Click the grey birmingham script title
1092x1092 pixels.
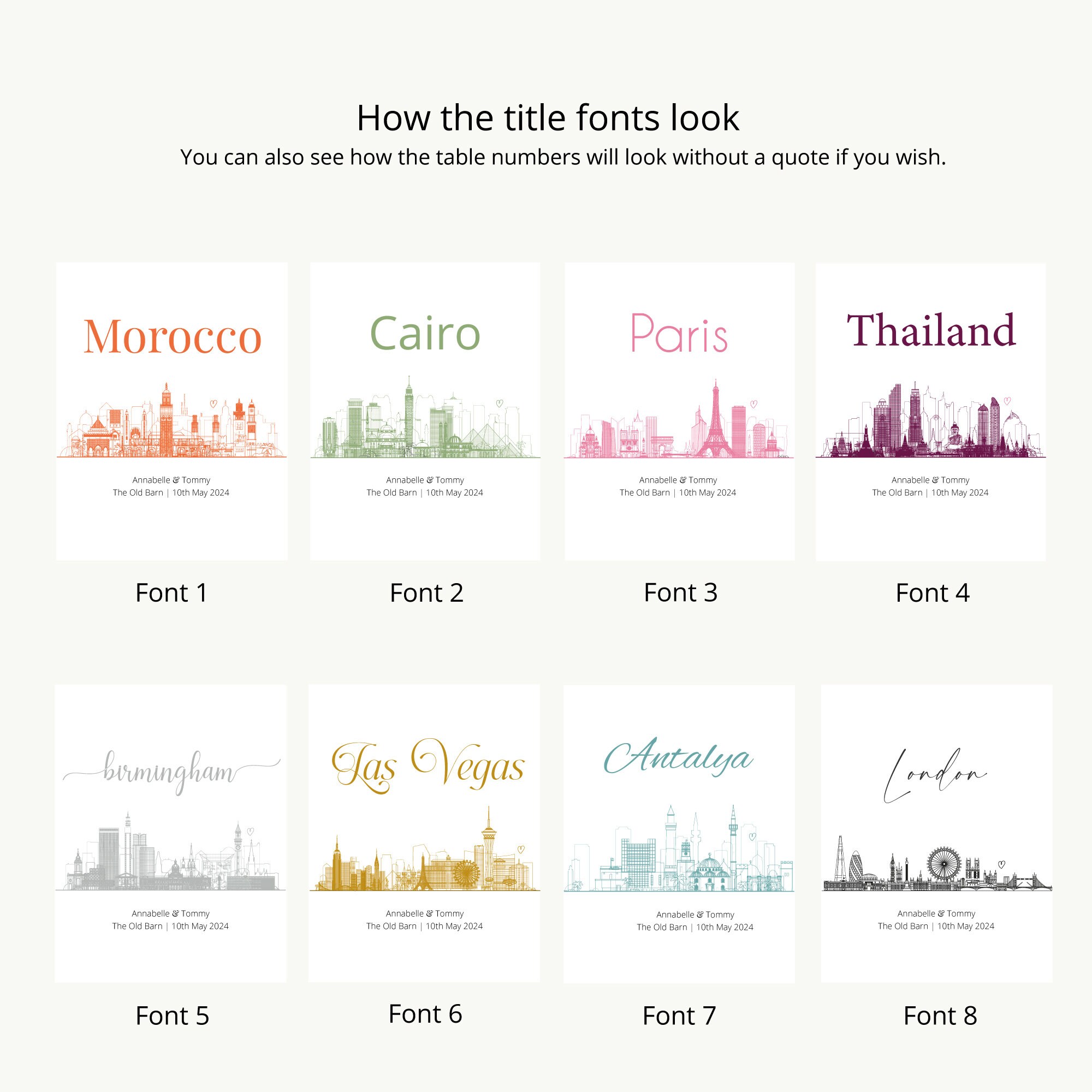[171, 771]
